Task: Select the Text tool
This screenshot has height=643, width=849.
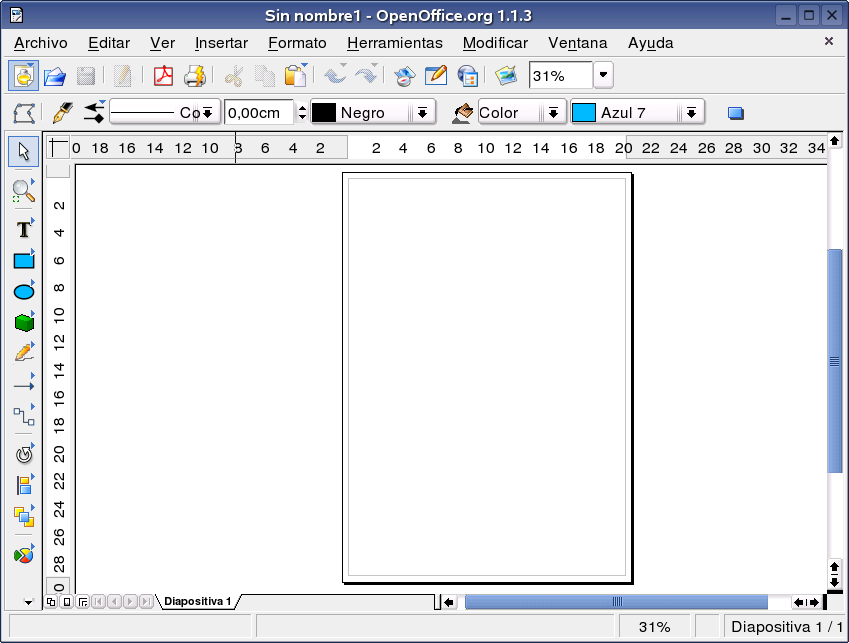Action: 23,229
